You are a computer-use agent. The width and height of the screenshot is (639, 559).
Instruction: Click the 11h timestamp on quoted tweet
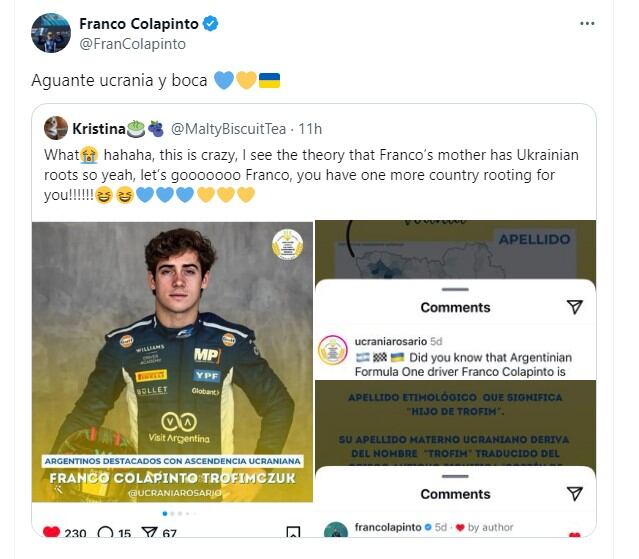pos(311,129)
